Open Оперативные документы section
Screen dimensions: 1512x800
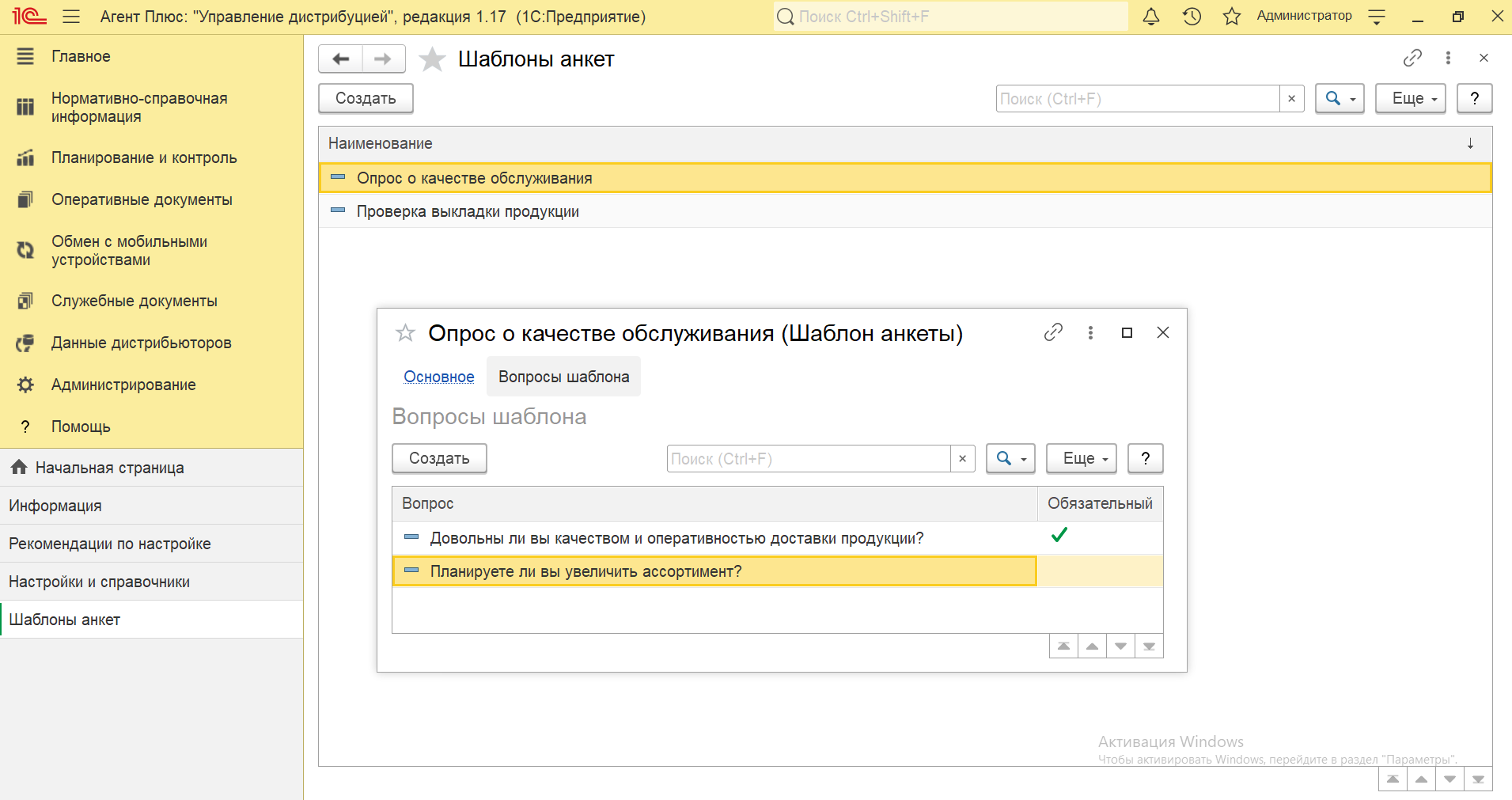pyautogui.click(x=151, y=199)
